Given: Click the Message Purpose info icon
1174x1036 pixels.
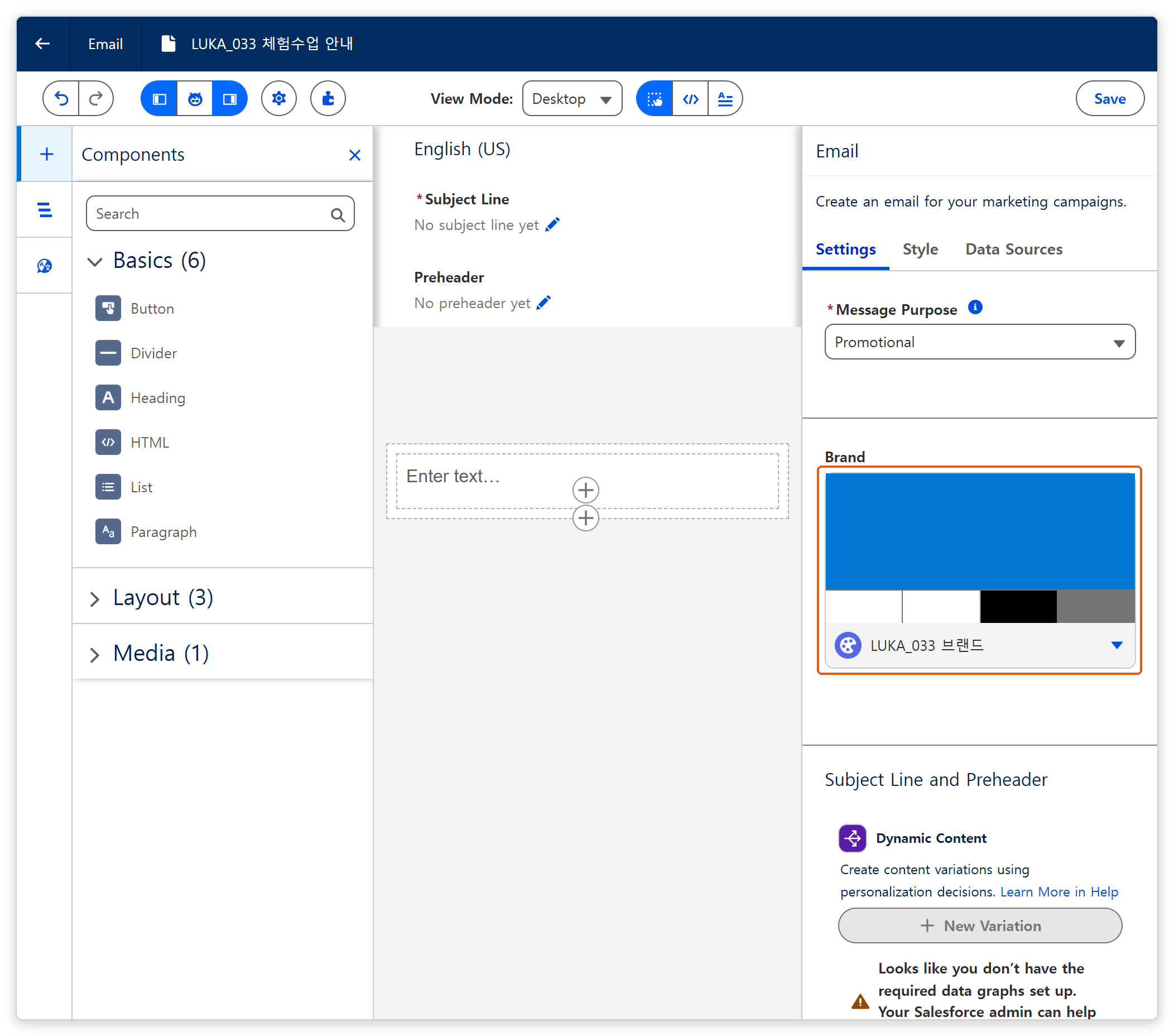Looking at the screenshot, I should [x=975, y=308].
